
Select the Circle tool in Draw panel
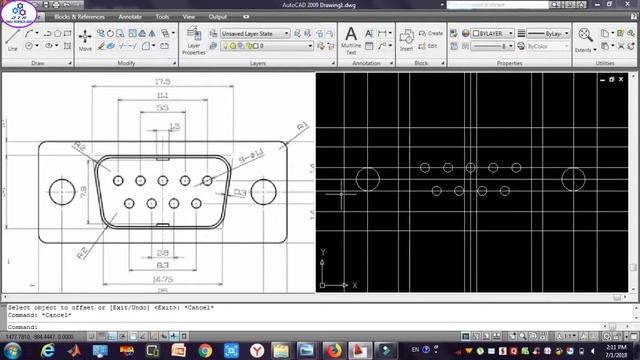click(29, 46)
